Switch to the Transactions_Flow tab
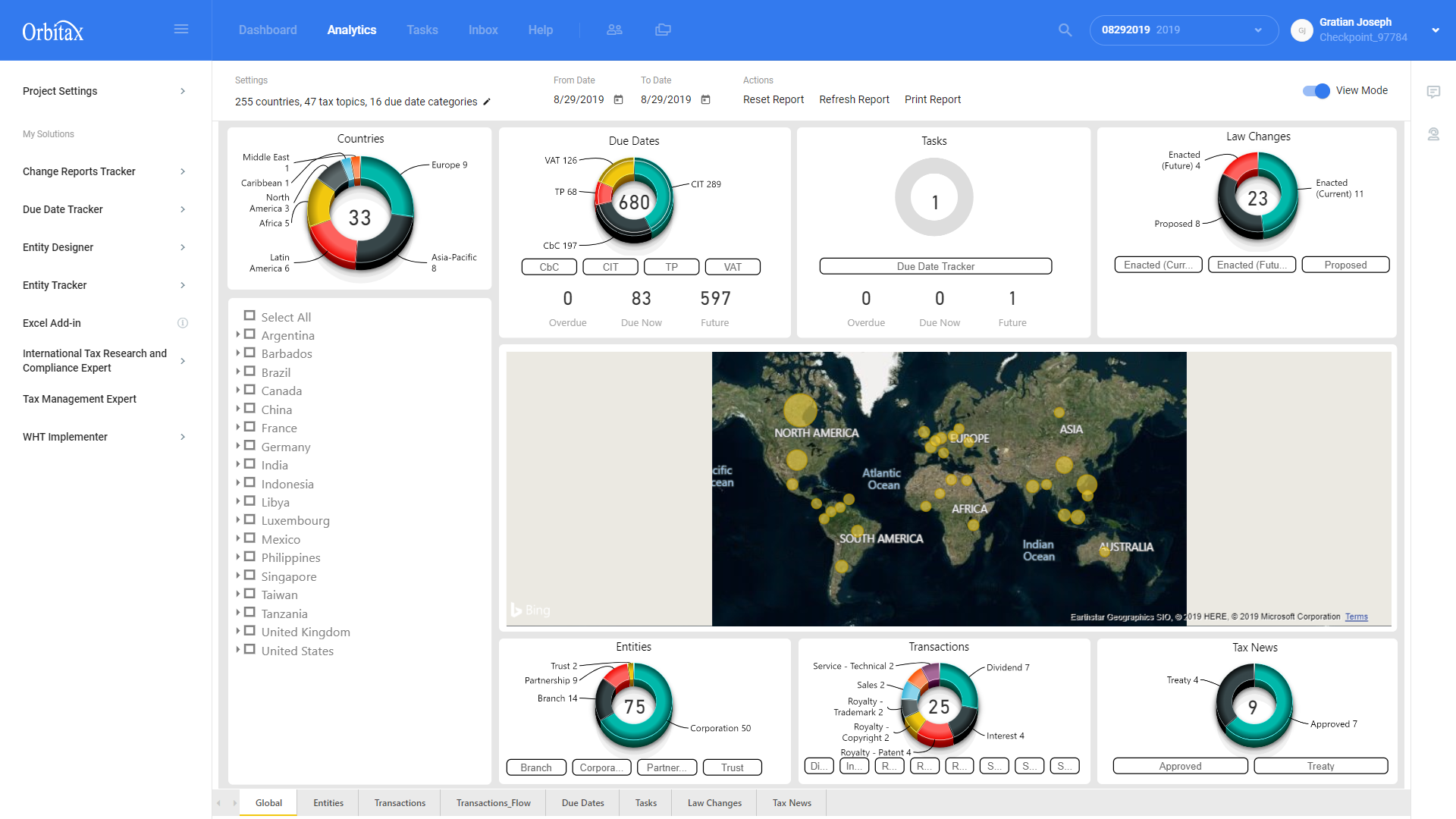The height and width of the screenshot is (819, 1456). tap(493, 802)
